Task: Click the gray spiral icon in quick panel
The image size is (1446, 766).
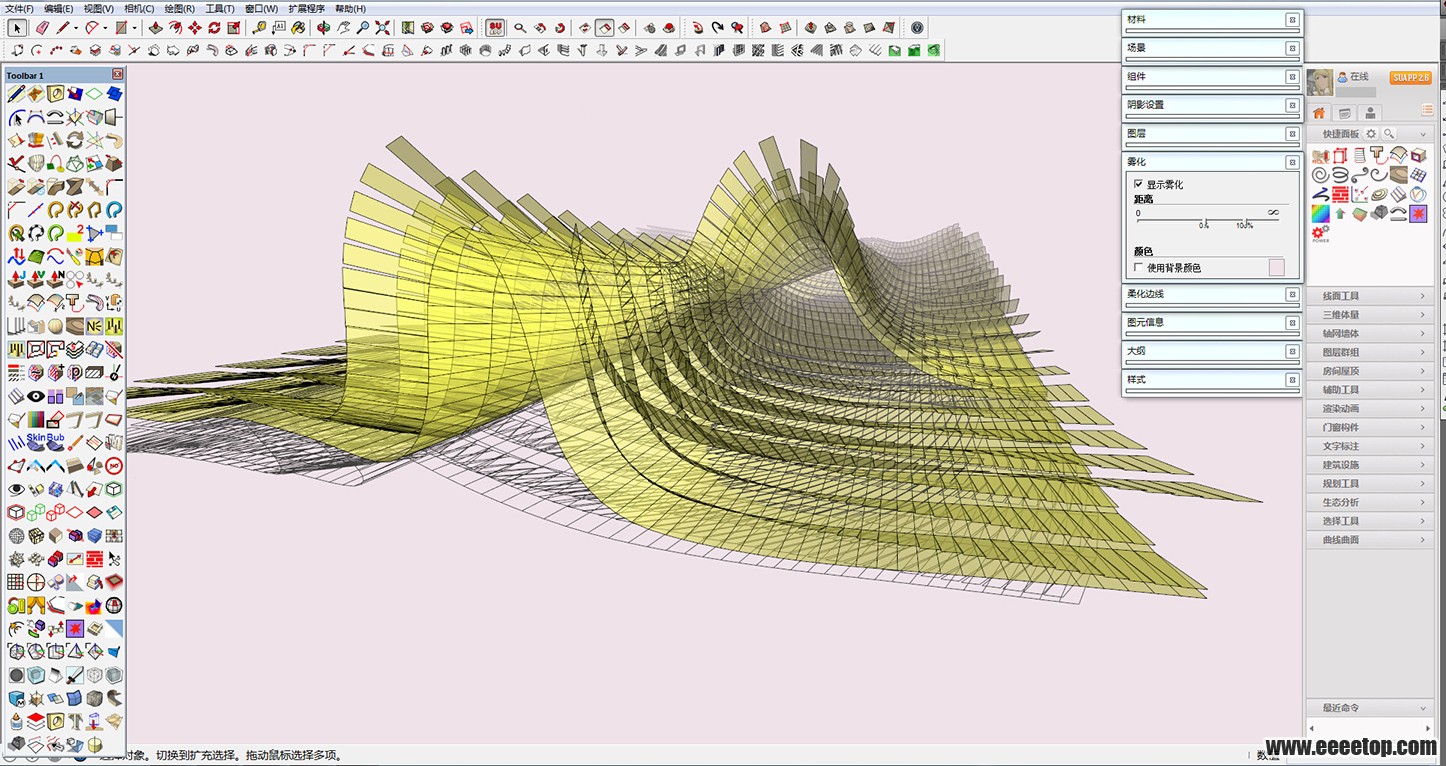Action: pyautogui.click(x=1321, y=175)
